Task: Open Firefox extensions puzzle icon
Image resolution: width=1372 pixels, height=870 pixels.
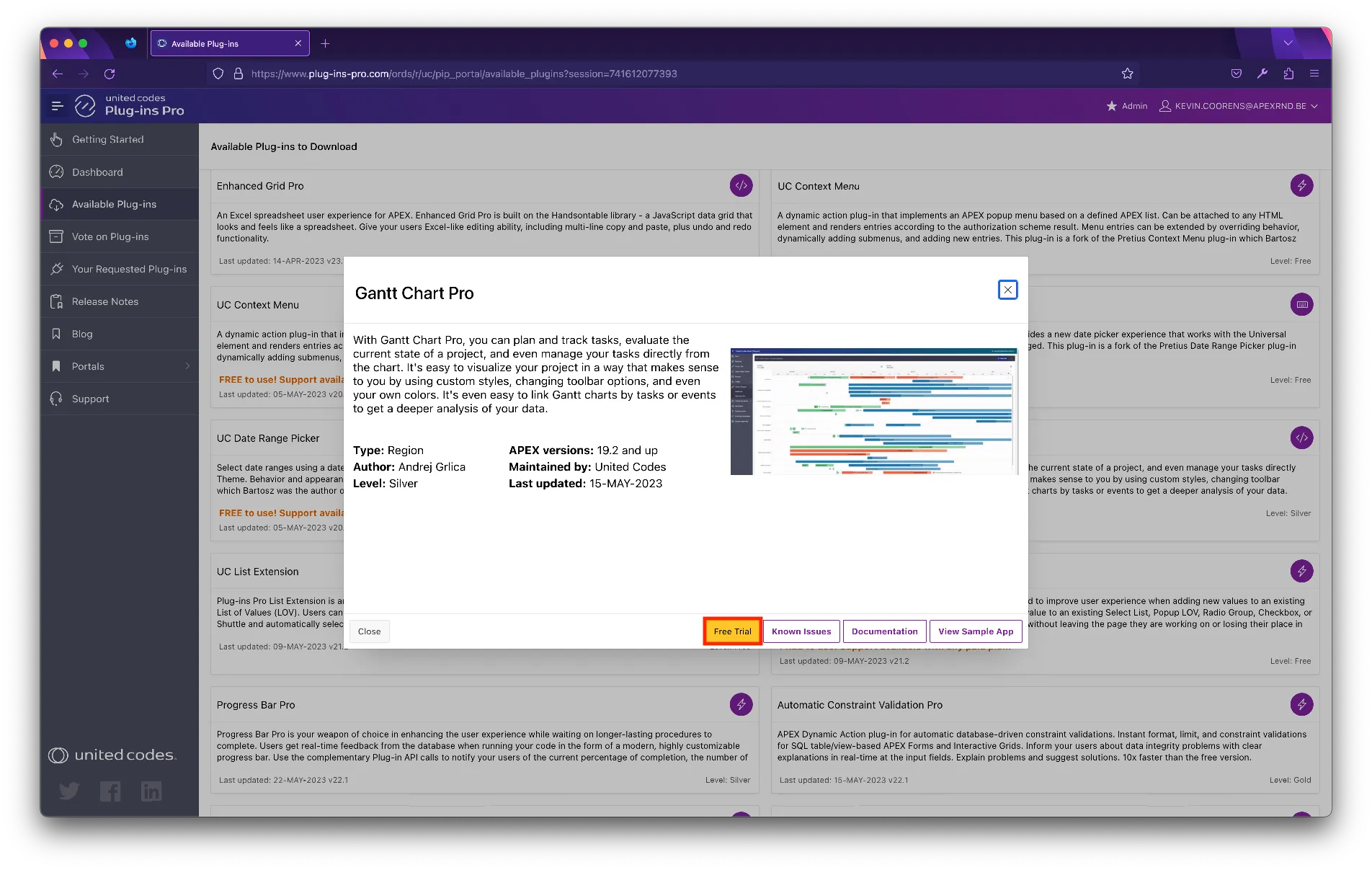Action: point(1288,74)
